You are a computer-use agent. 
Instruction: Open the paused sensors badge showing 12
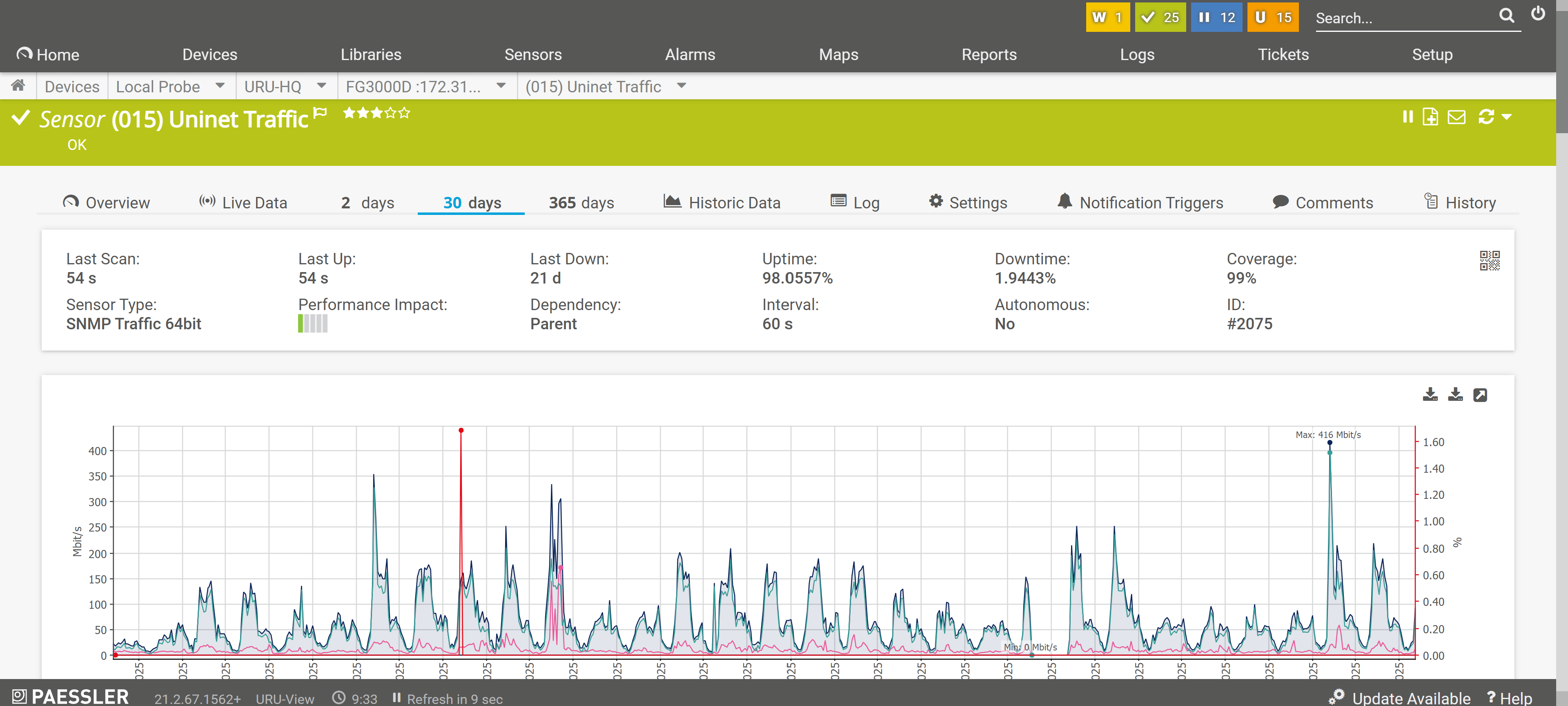[1216, 17]
